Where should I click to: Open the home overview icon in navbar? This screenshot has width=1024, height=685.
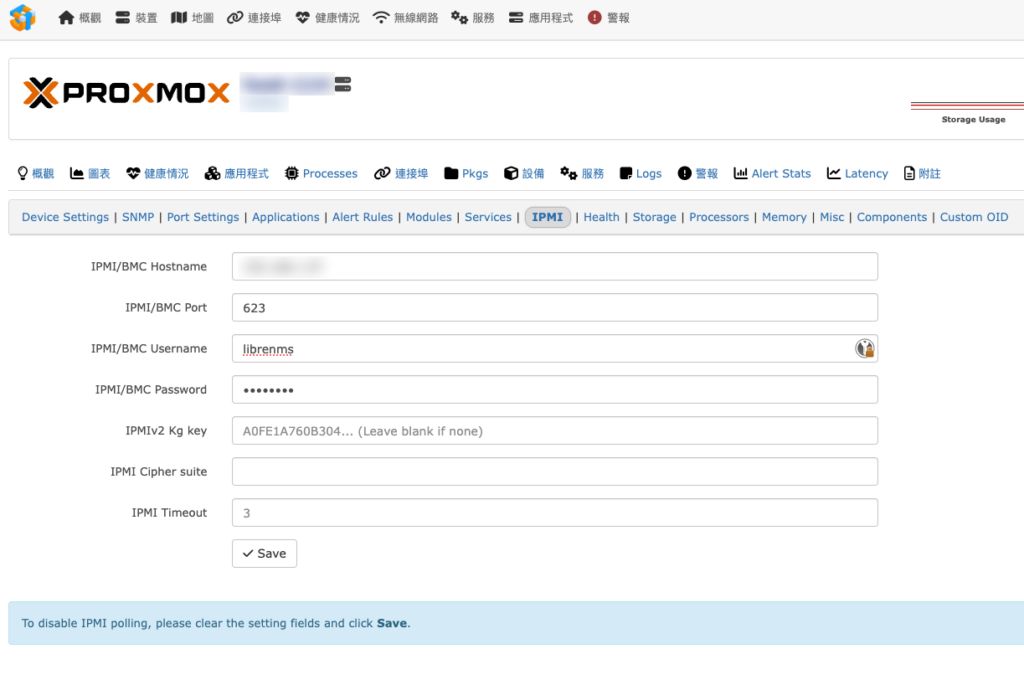click(66, 18)
